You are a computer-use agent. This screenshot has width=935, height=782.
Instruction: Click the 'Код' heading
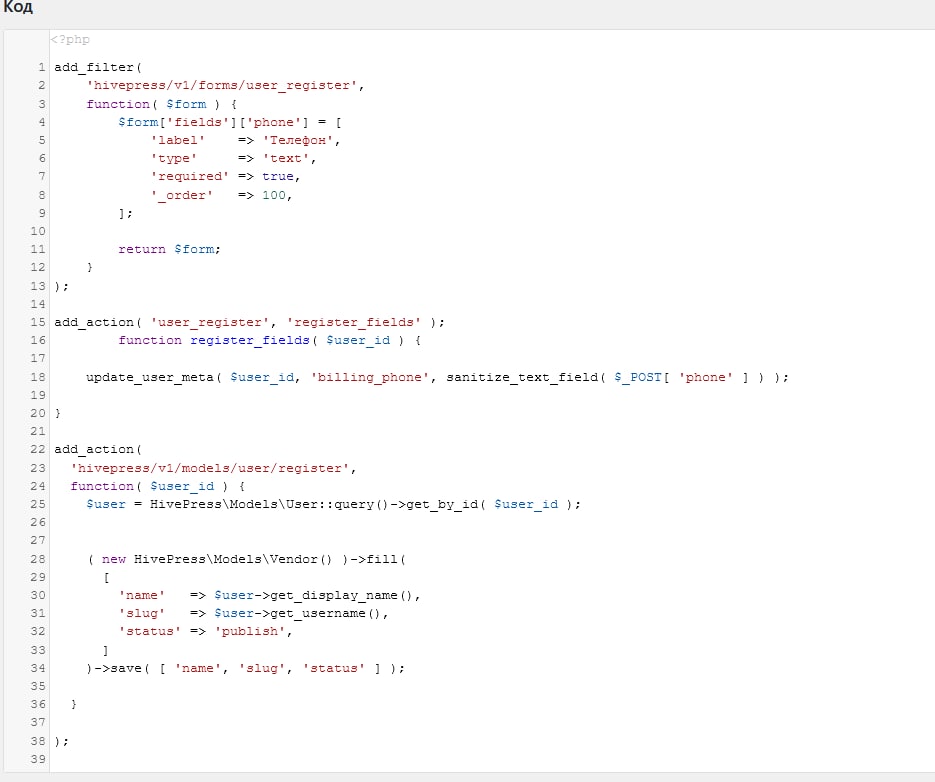click(18, 7)
